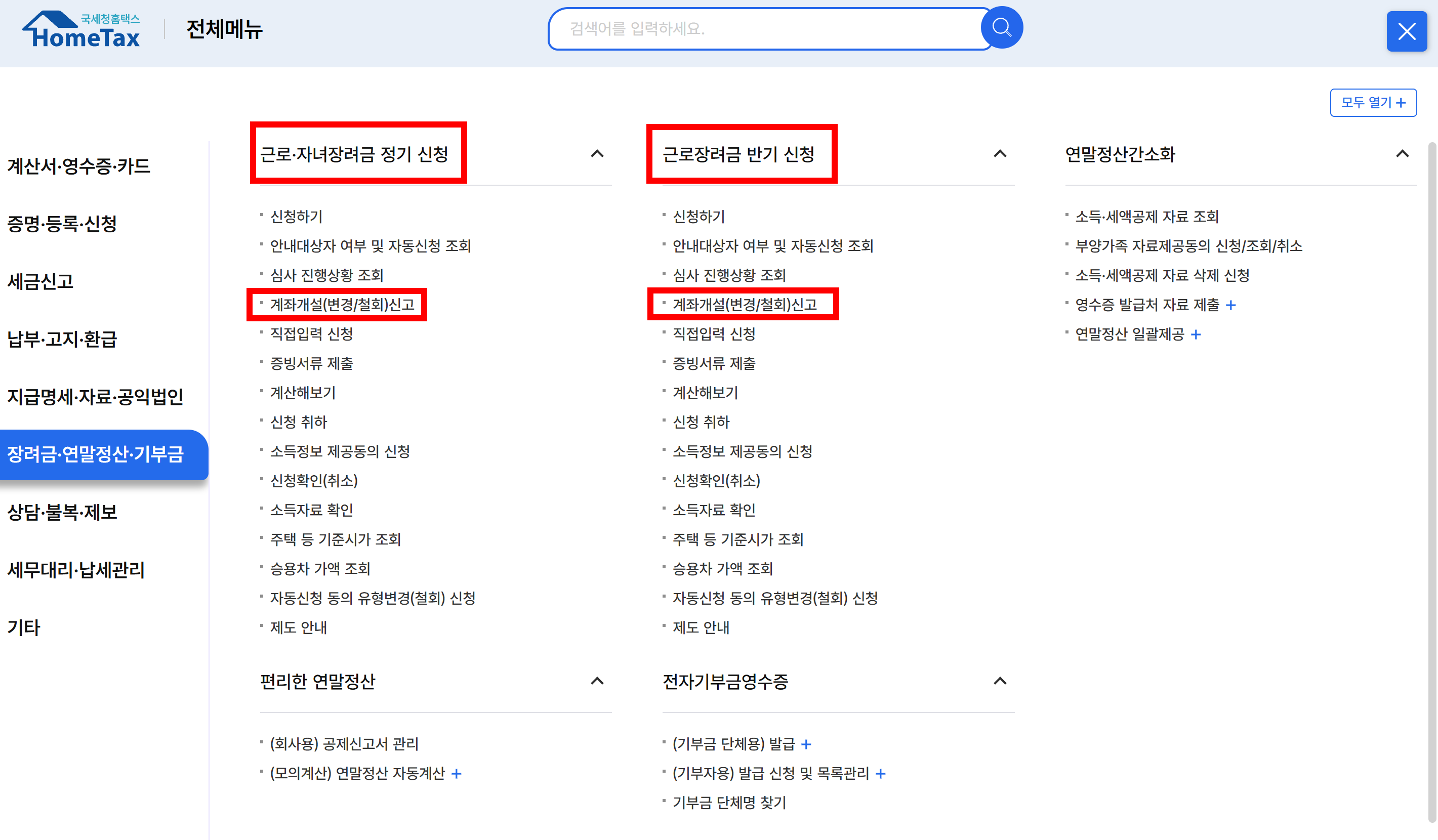Select 세금신고 in the left menu

coord(40,281)
